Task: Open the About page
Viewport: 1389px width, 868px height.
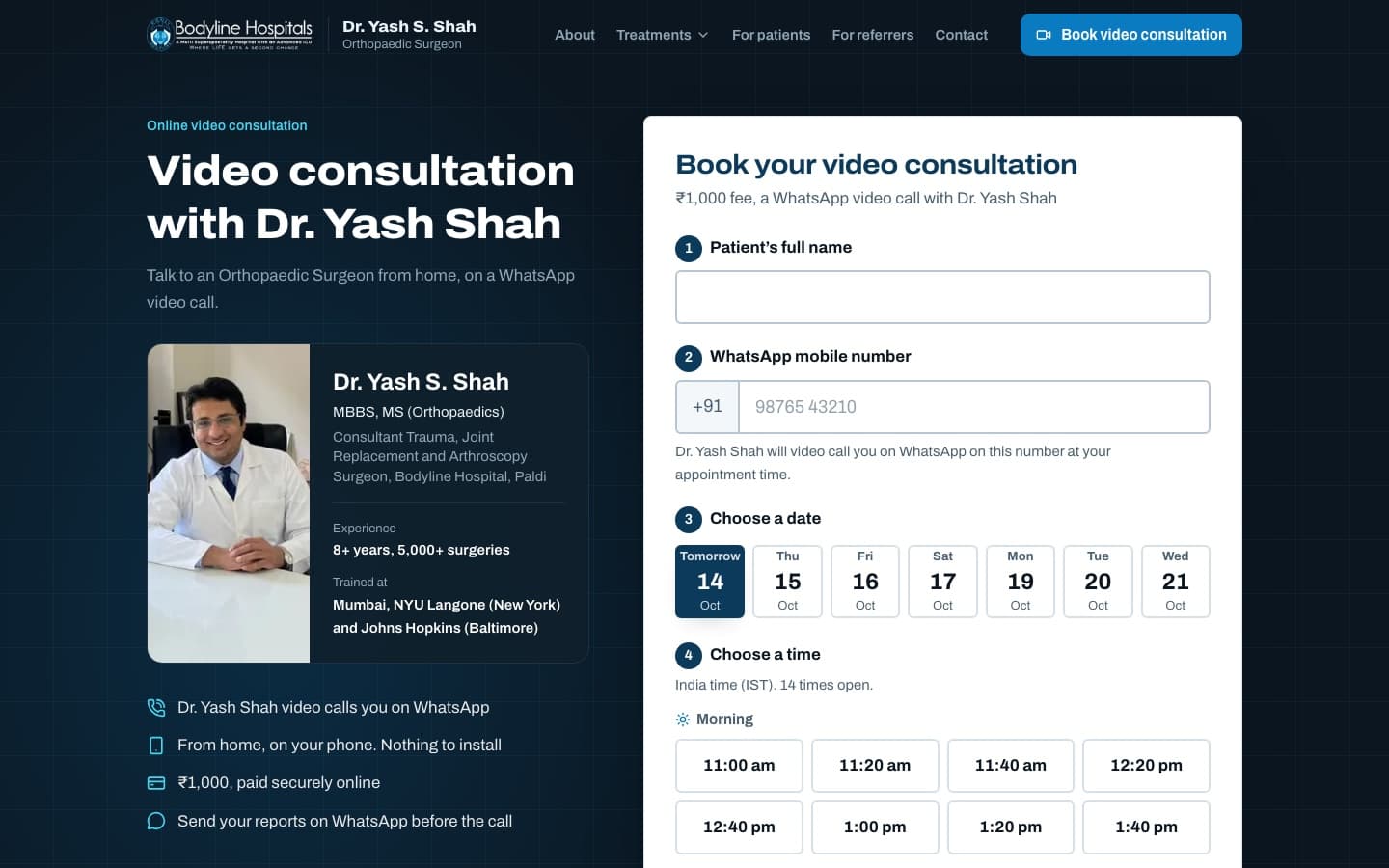Action: [575, 35]
